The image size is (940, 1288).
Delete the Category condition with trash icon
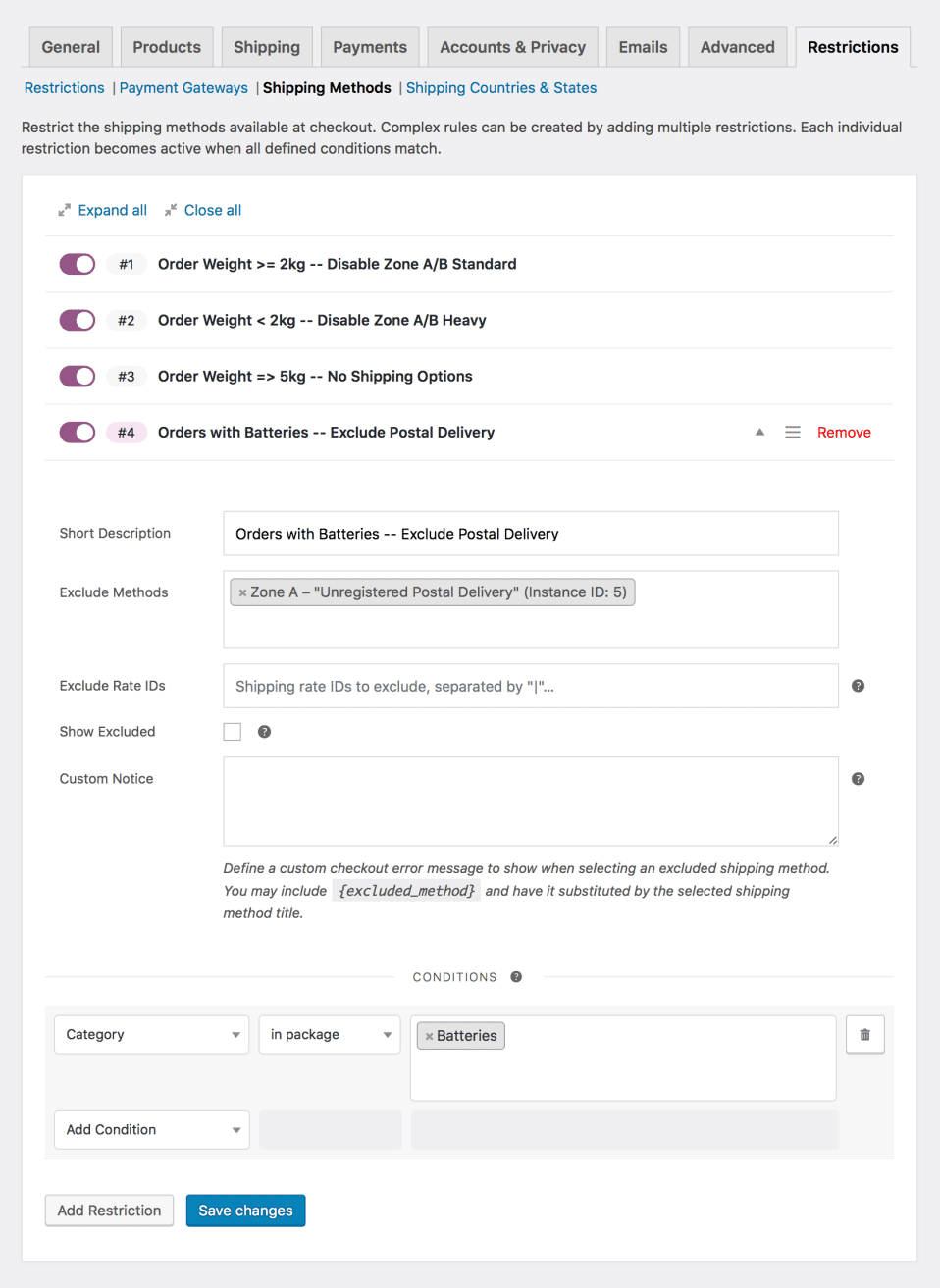click(864, 1034)
